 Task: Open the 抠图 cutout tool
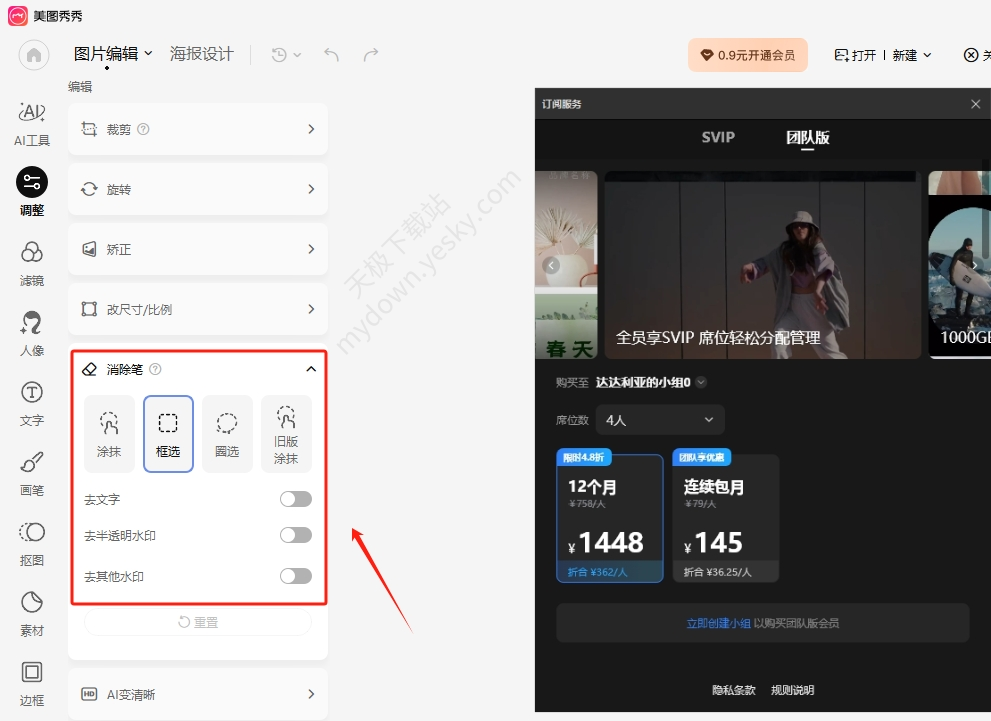(32, 544)
